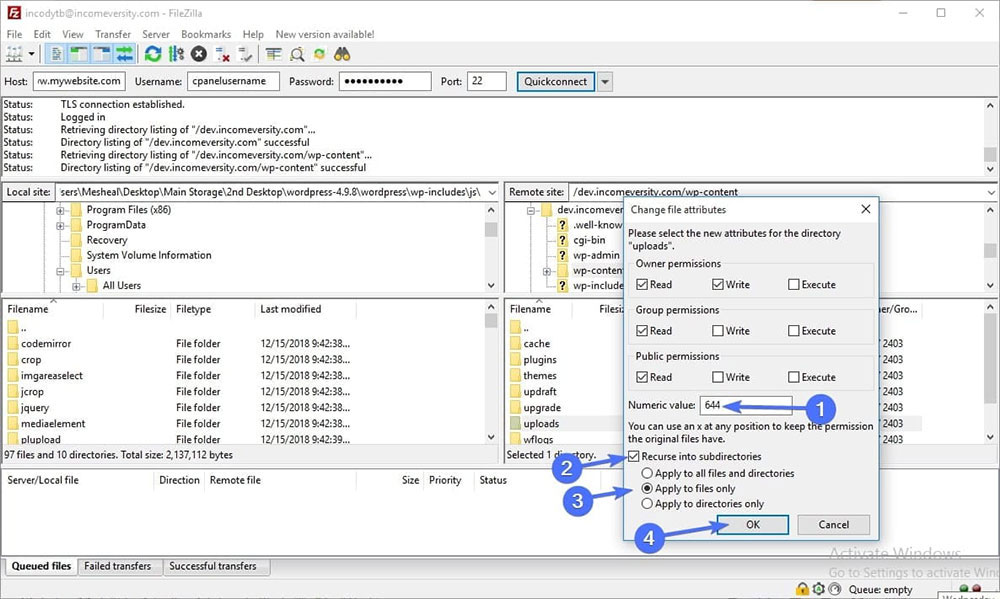Open the Server menu
1000x599 pixels.
pos(156,34)
